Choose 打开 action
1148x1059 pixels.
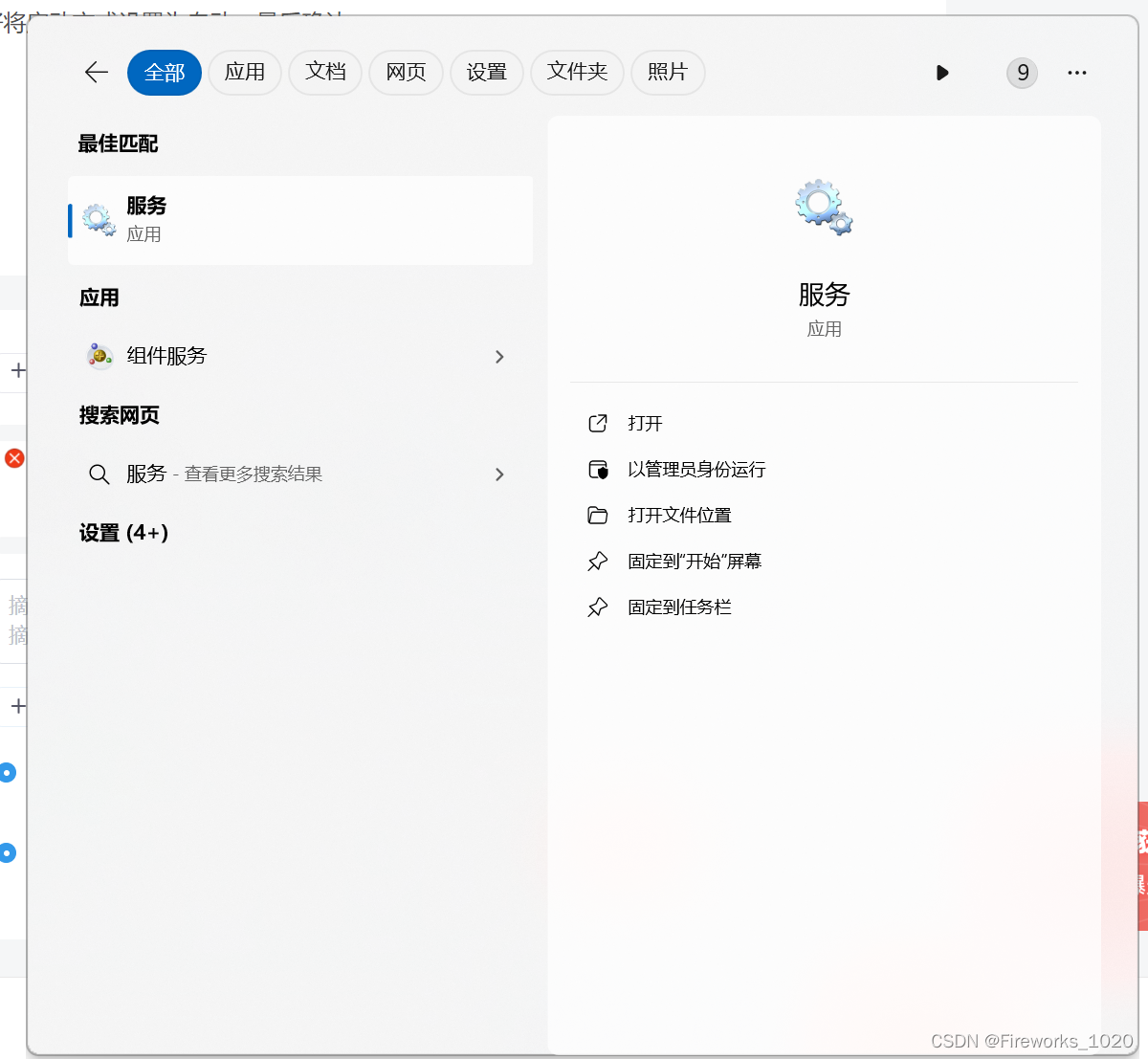click(824, 423)
